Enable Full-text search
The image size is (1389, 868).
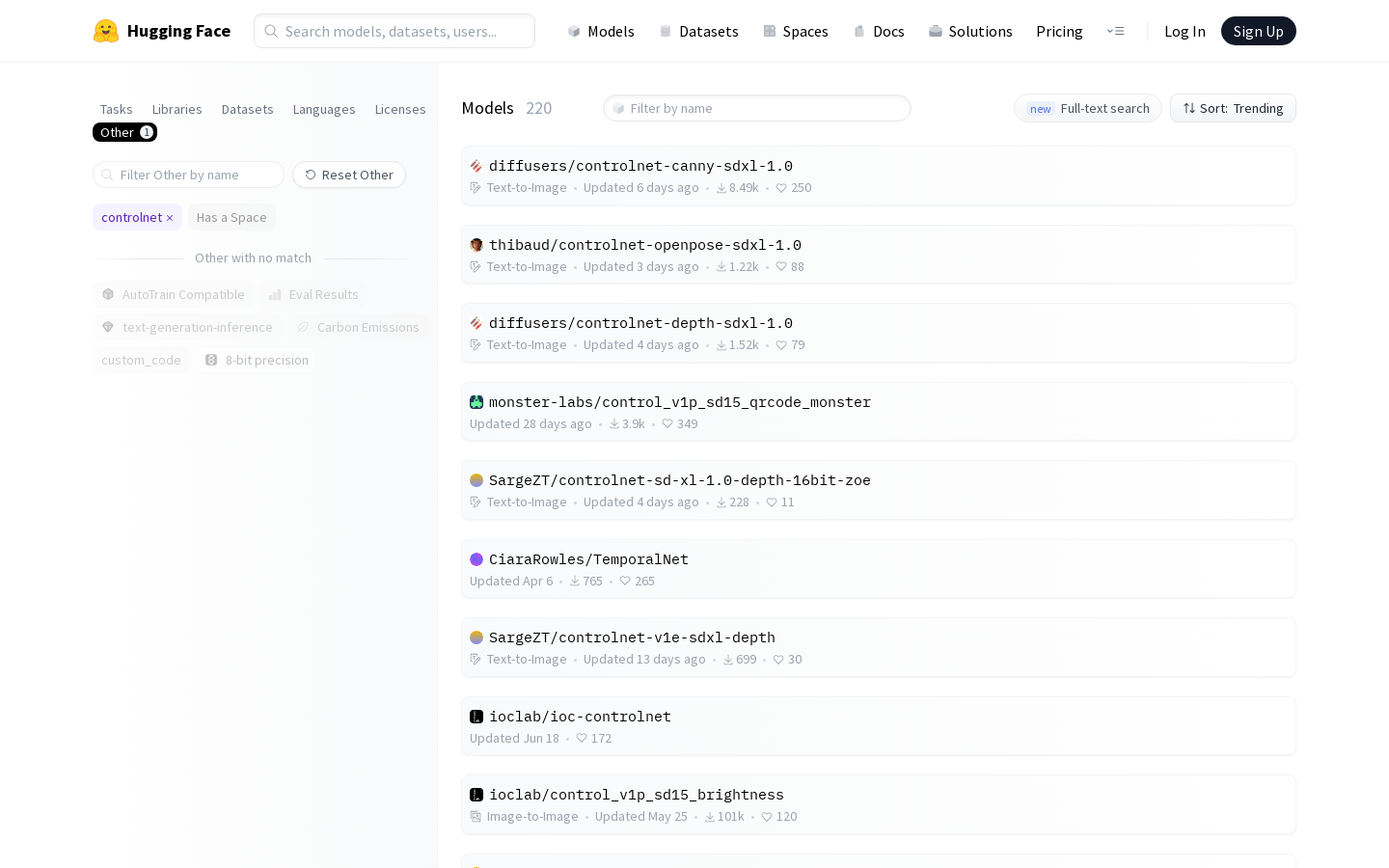pos(1088,108)
